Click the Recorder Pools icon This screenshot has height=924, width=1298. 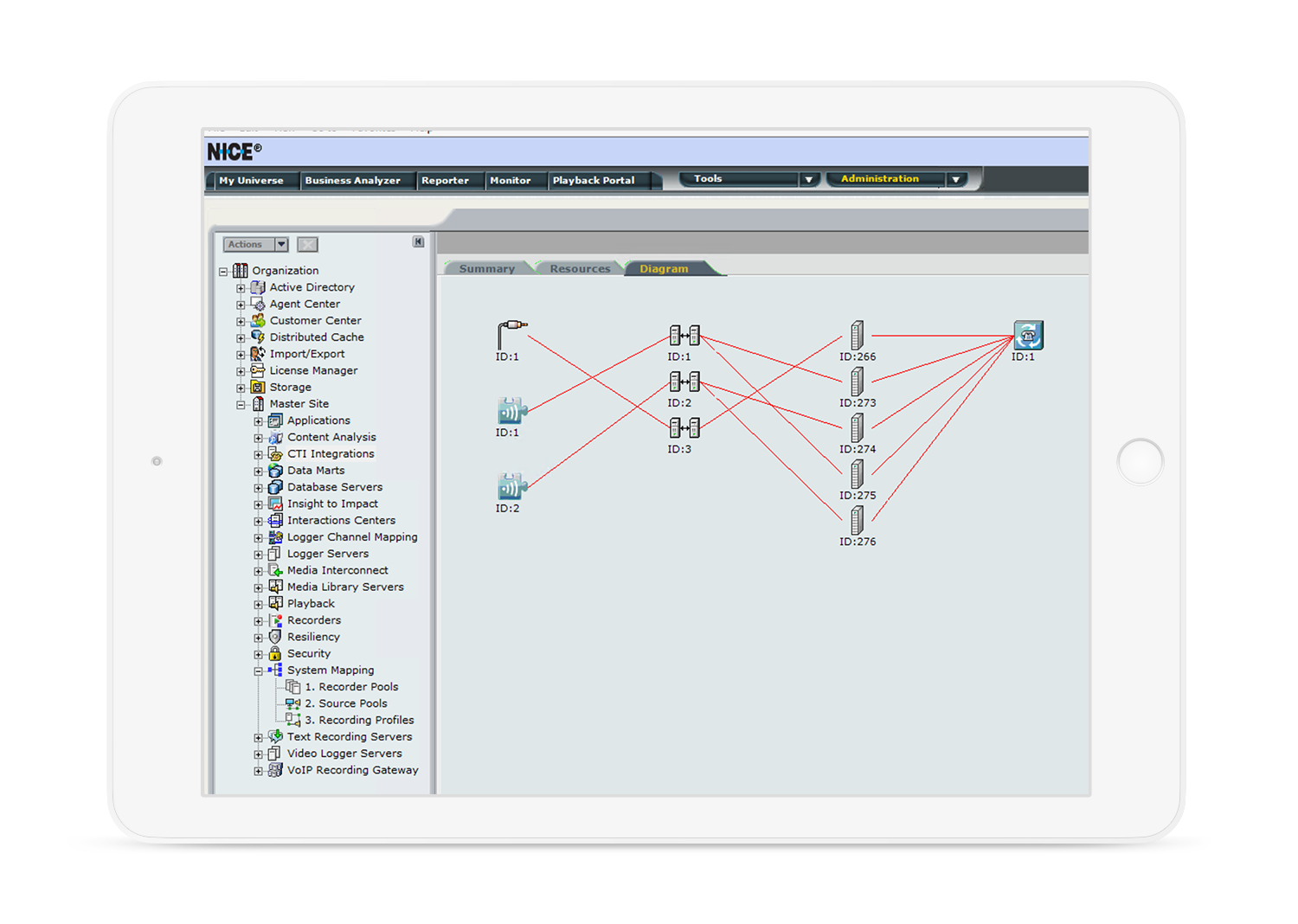tap(293, 687)
